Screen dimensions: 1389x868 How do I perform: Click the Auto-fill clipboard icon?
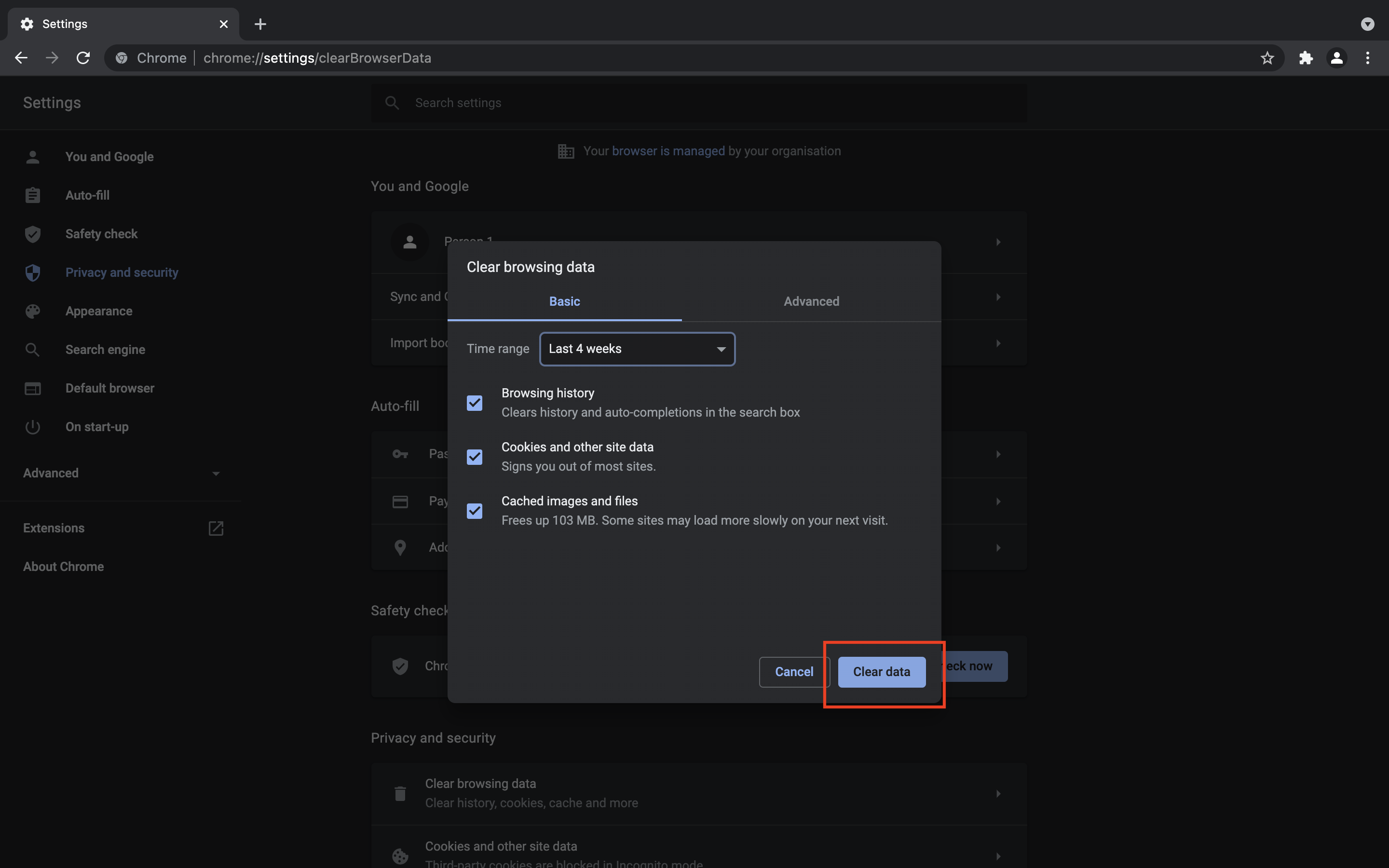[x=33, y=195]
